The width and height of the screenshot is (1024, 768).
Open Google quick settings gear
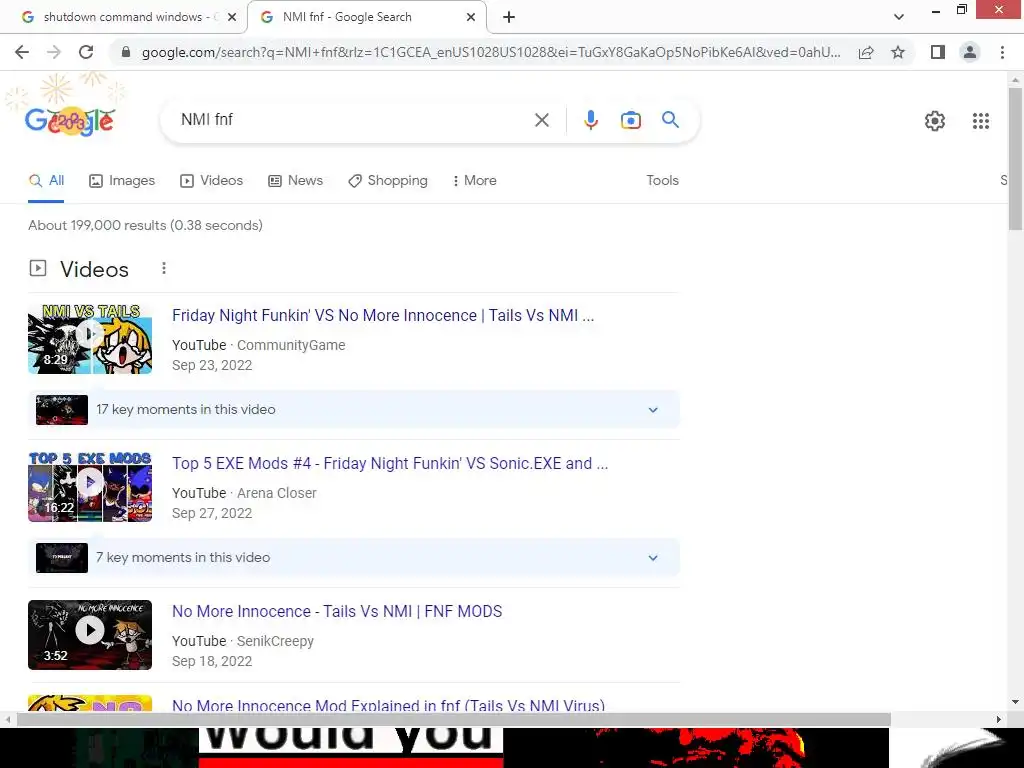tap(935, 121)
